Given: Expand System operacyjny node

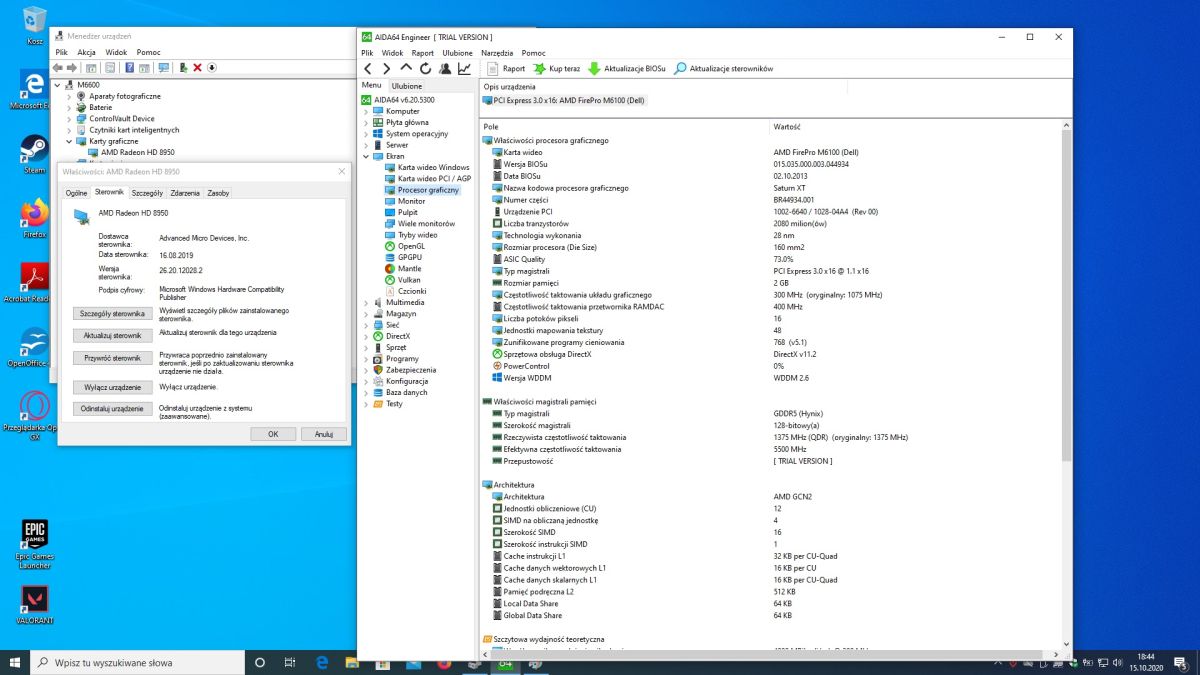Looking at the screenshot, I should pyautogui.click(x=366, y=133).
